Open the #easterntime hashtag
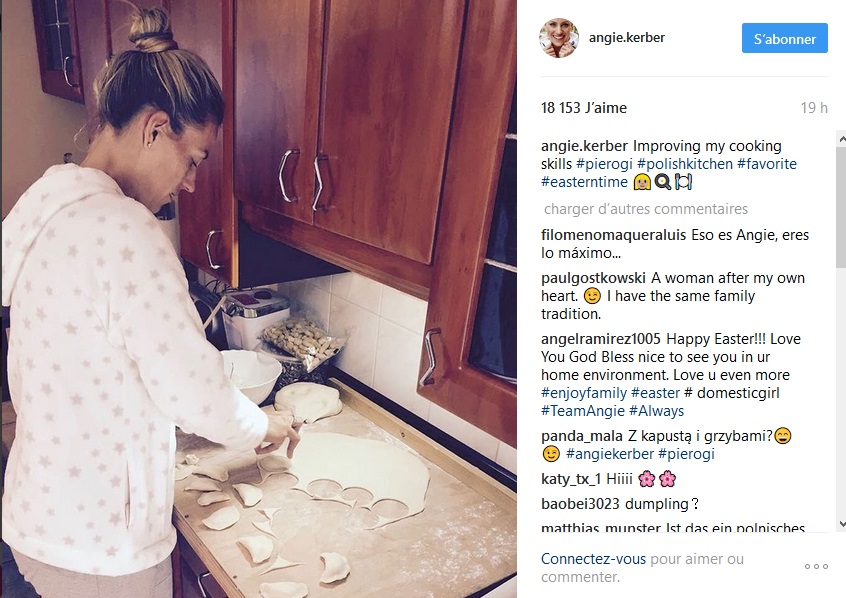Screen dimensions: 846x598 pyautogui.click(x=584, y=182)
